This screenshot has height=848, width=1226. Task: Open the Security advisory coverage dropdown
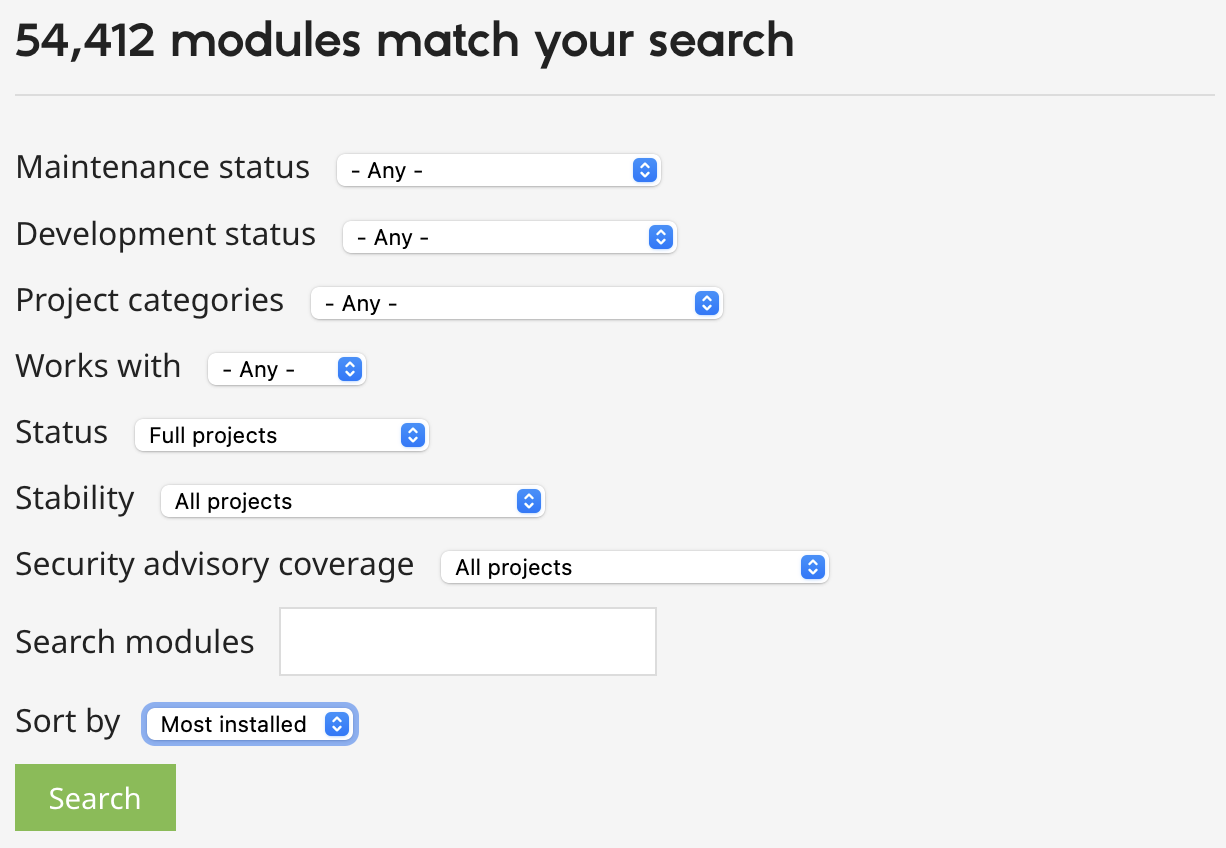[634, 567]
